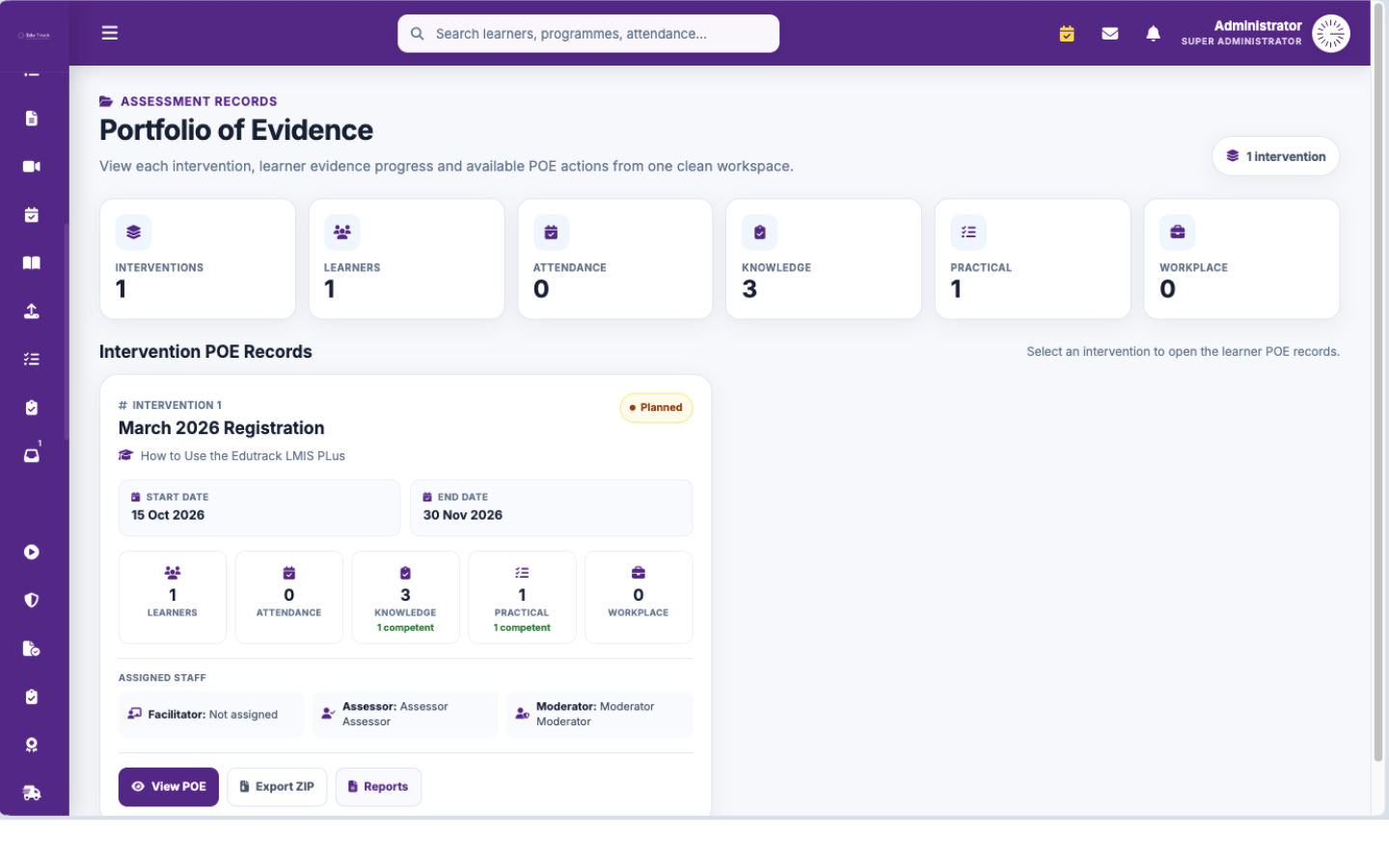Open the open-book icon in sidebar
The height and width of the screenshot is (868, 1389).
pos(32,263)
